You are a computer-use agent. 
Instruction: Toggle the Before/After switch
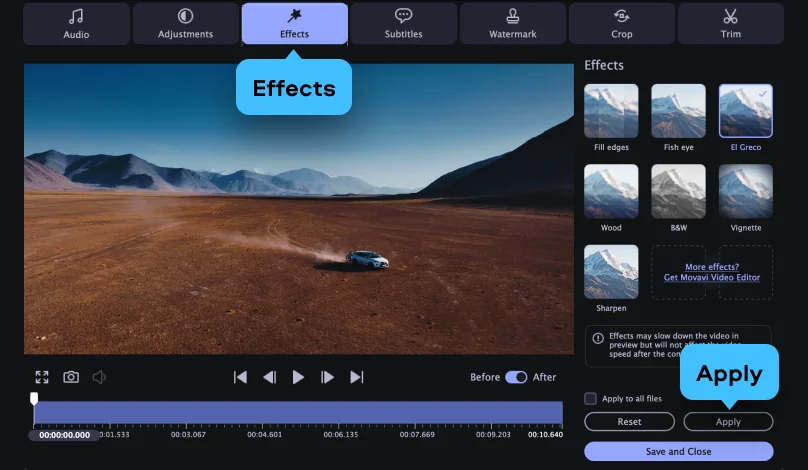(x=516, y=377)
